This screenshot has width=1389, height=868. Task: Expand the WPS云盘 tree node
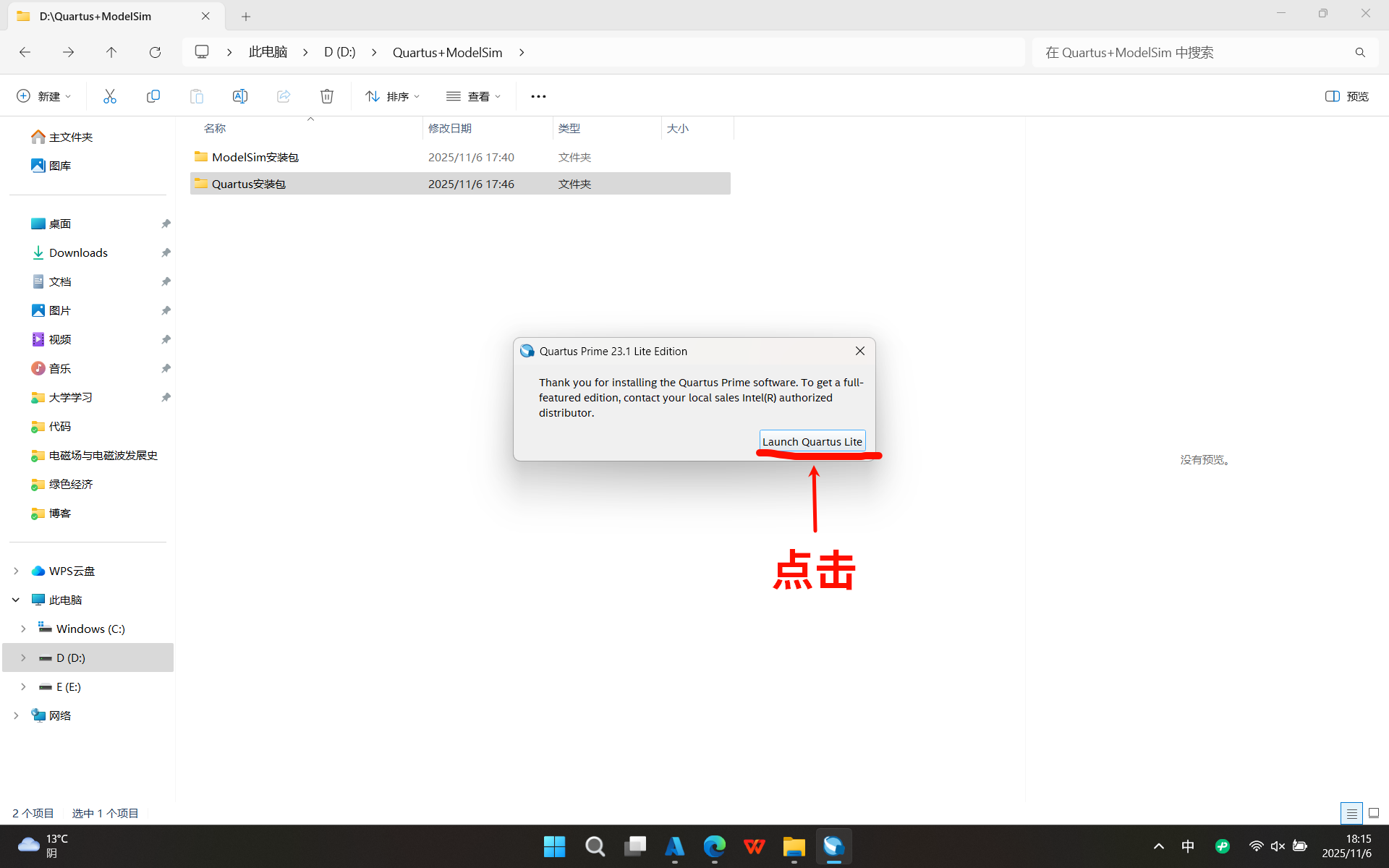coord(16,571)
